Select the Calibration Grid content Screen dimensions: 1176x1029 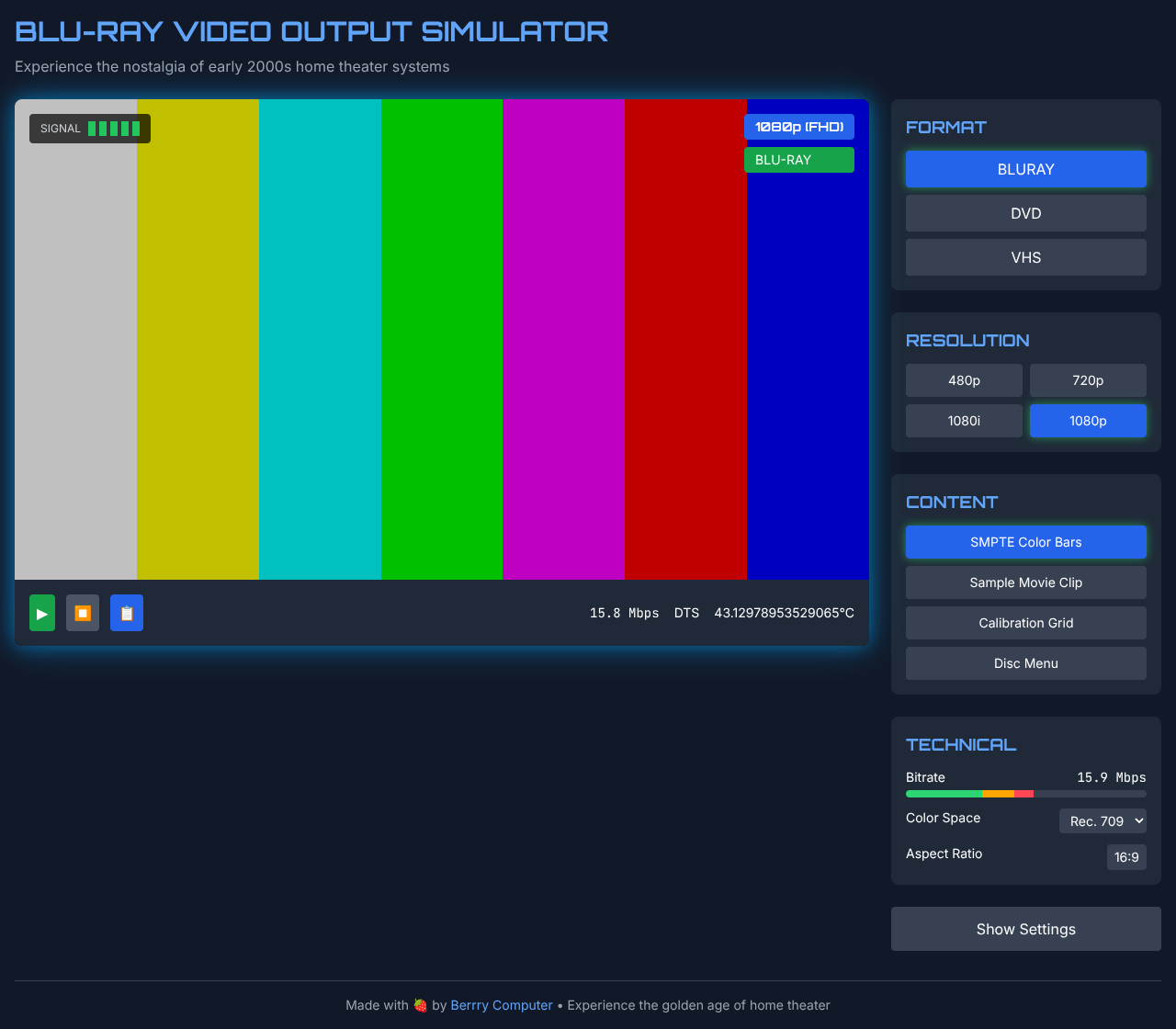(1025, 622)
